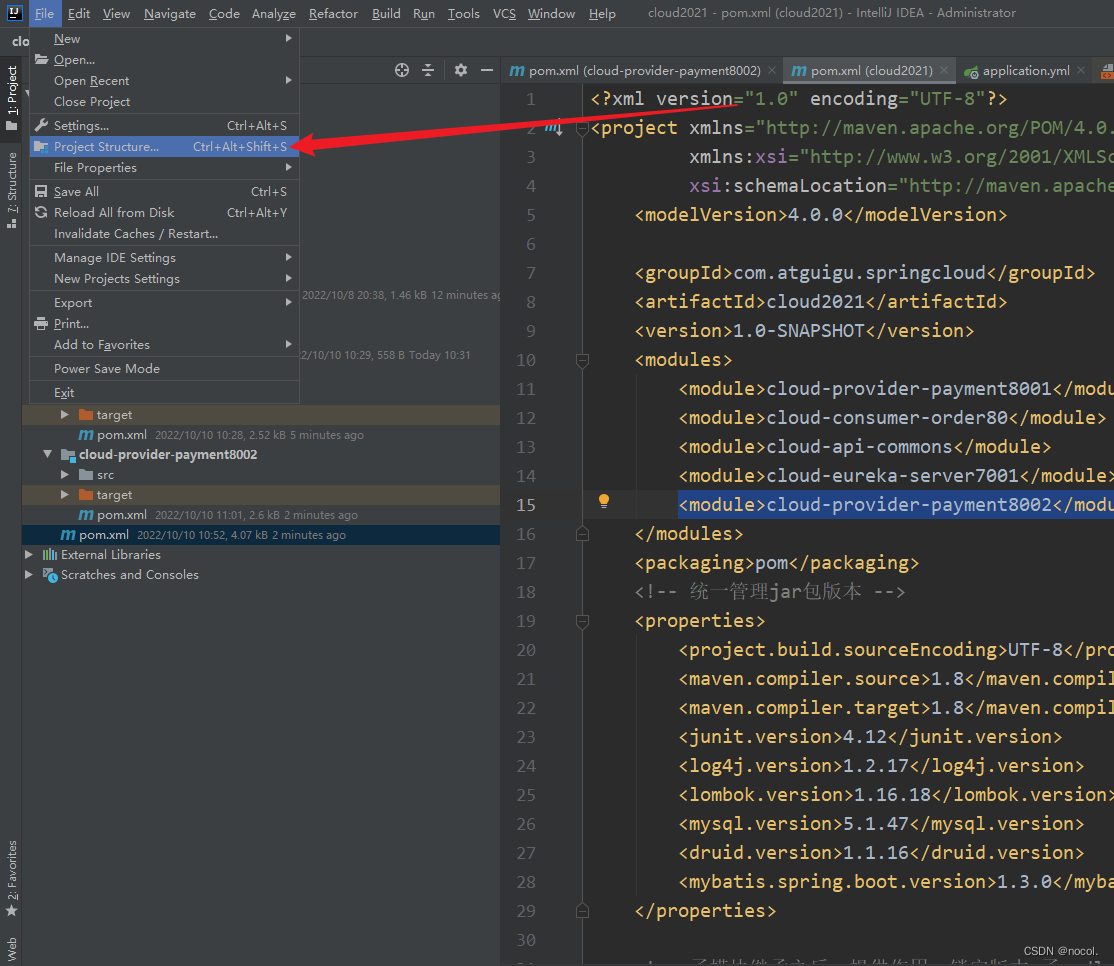Screen dimensions: 1114x966
Task: Hide the Project tool window
Action: [x=487, y=70]
